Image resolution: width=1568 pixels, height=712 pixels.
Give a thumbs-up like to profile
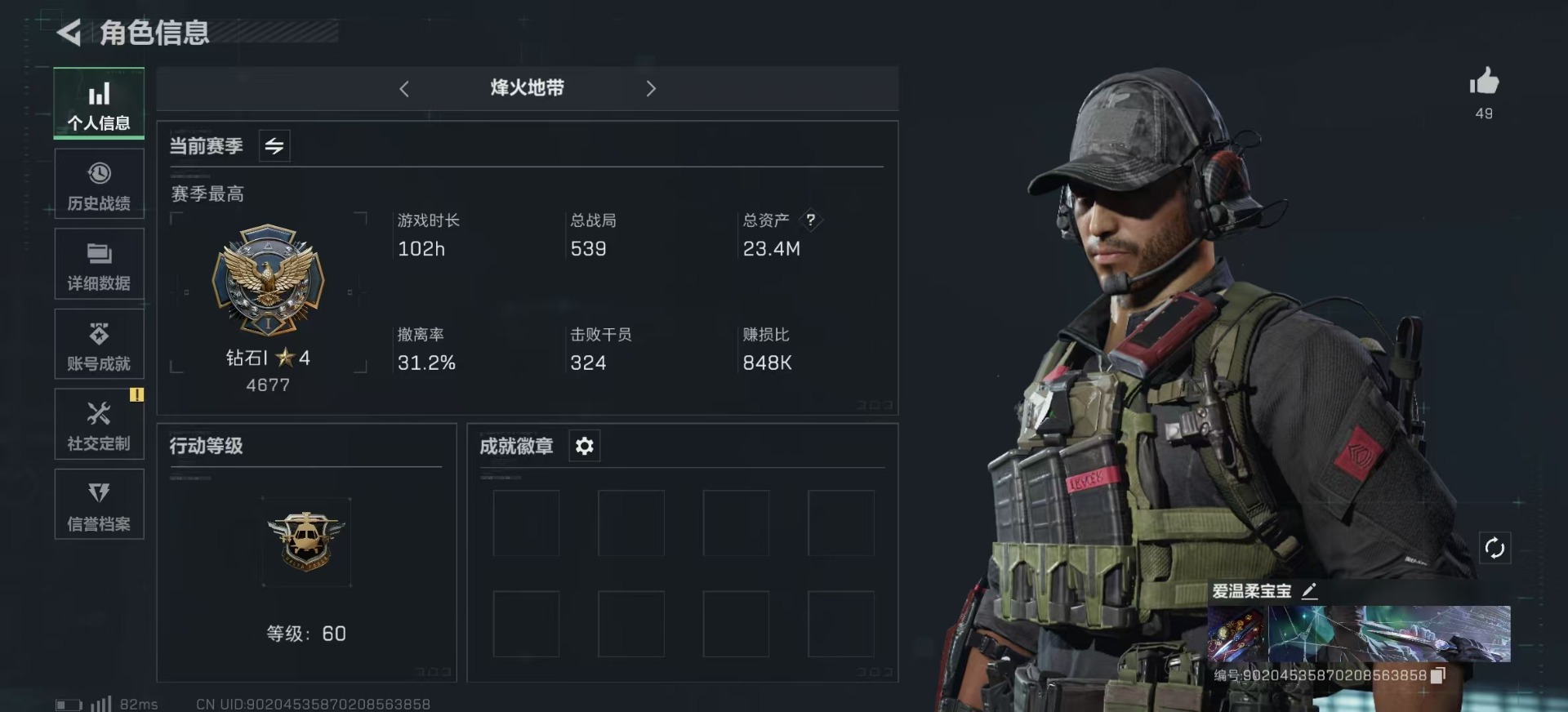click(x=1484, y=82)
